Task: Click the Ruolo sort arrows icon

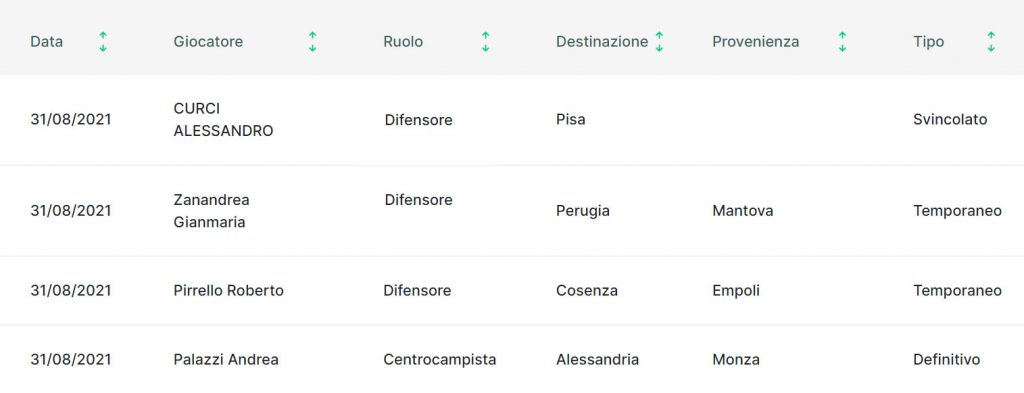Action: [x=485, y=42]
